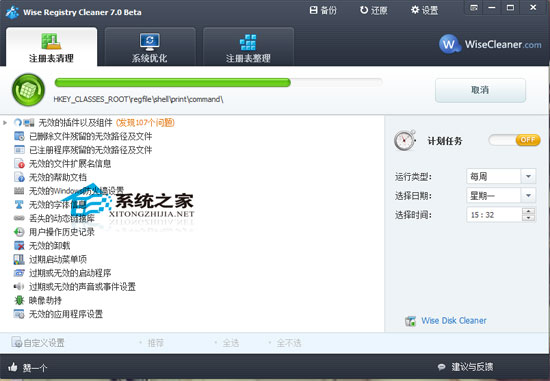The width and height of the screenshot is (550, 381).
Task: Click the 丢失的动态链接库 icon
Action: tap(19, 218)
